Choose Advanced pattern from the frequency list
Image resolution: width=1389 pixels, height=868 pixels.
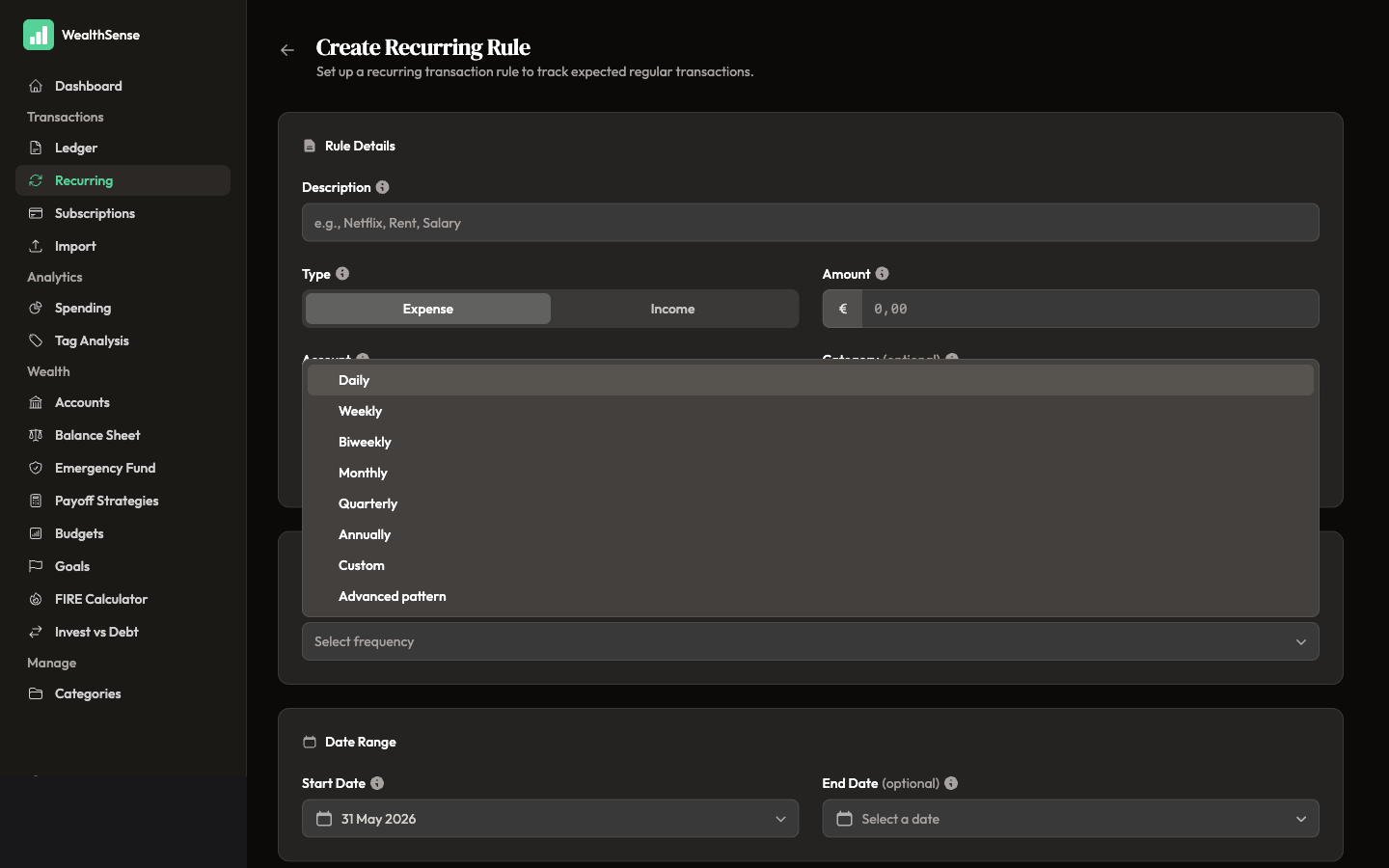point(810,596)
